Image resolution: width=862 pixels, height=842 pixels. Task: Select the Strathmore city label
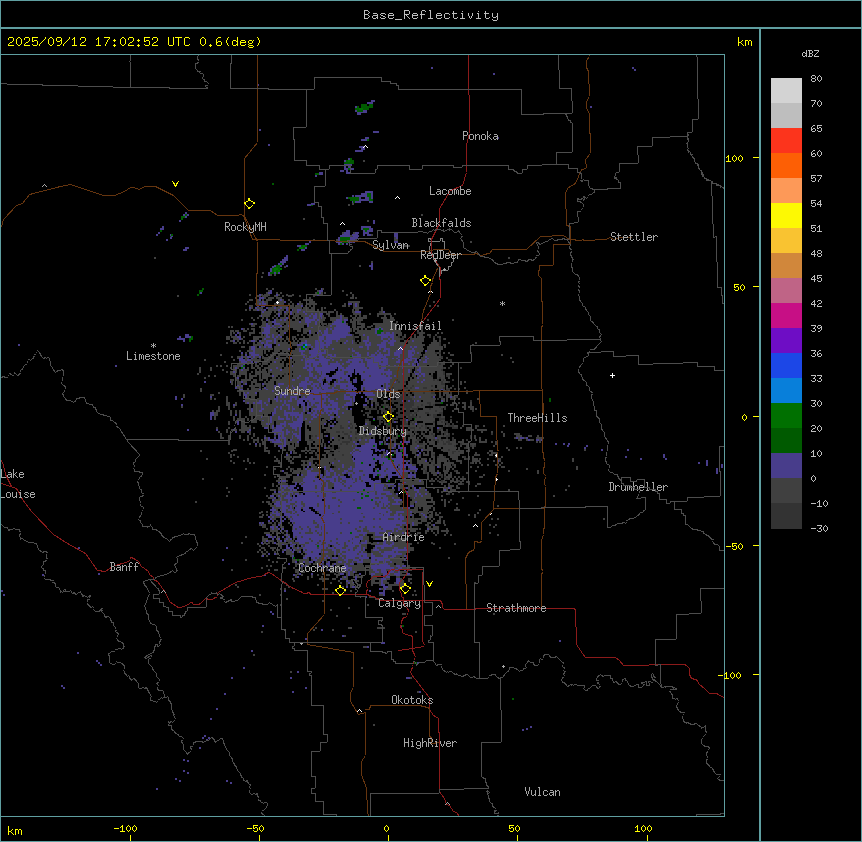point(516,608)
